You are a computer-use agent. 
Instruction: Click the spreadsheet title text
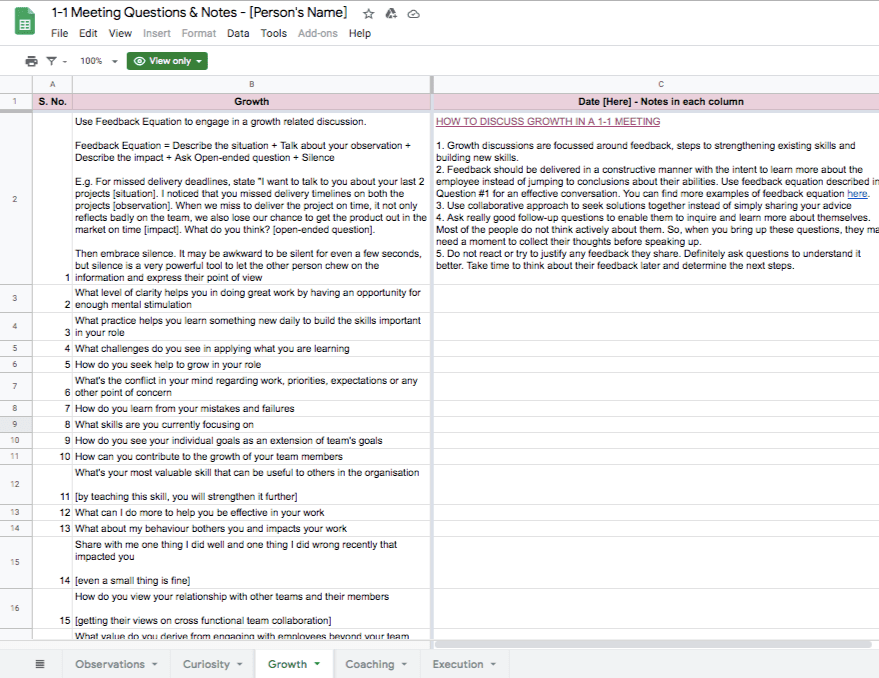[200, 12]
